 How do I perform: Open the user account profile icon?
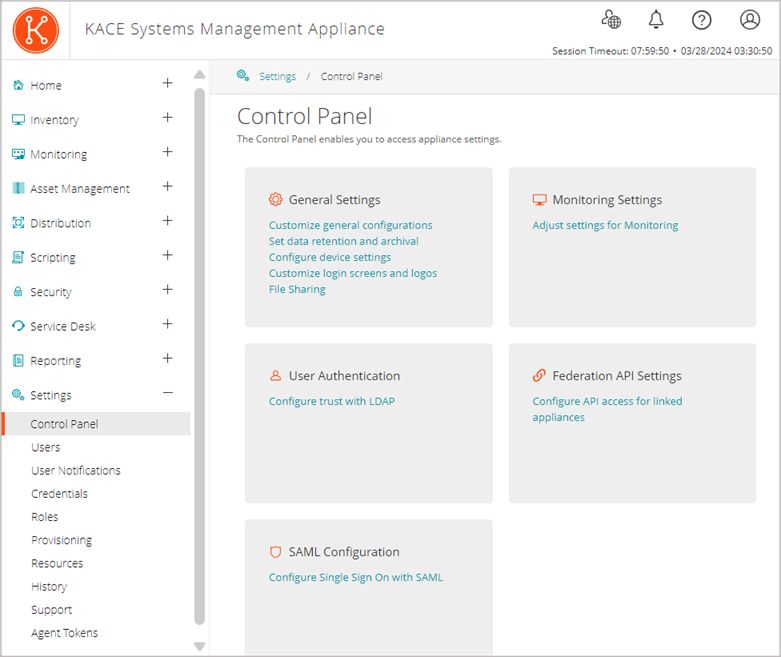(x=750, y=20)
